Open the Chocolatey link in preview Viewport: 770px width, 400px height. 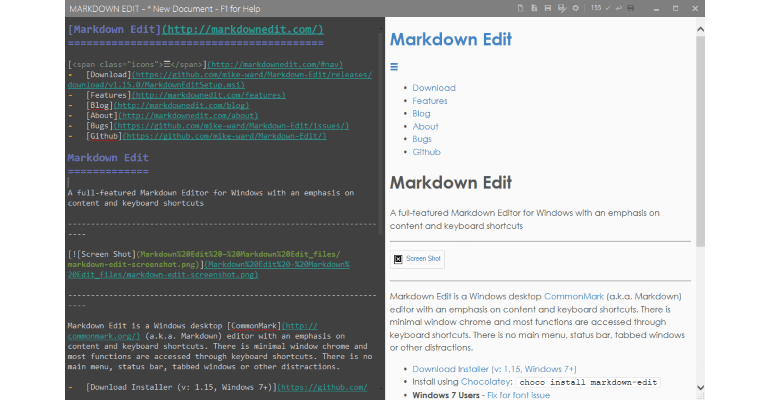[x=477, y=382]
